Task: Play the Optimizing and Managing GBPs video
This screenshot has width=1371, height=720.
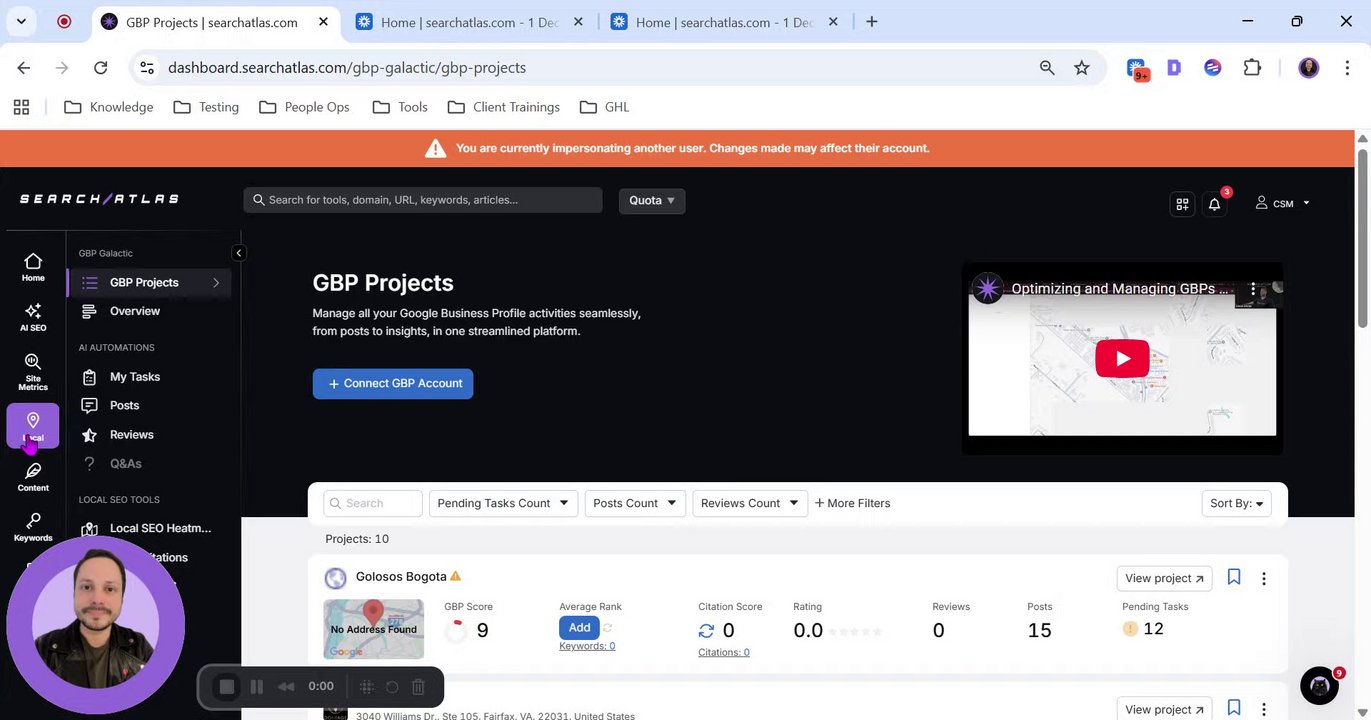Action: [1122, 358]
